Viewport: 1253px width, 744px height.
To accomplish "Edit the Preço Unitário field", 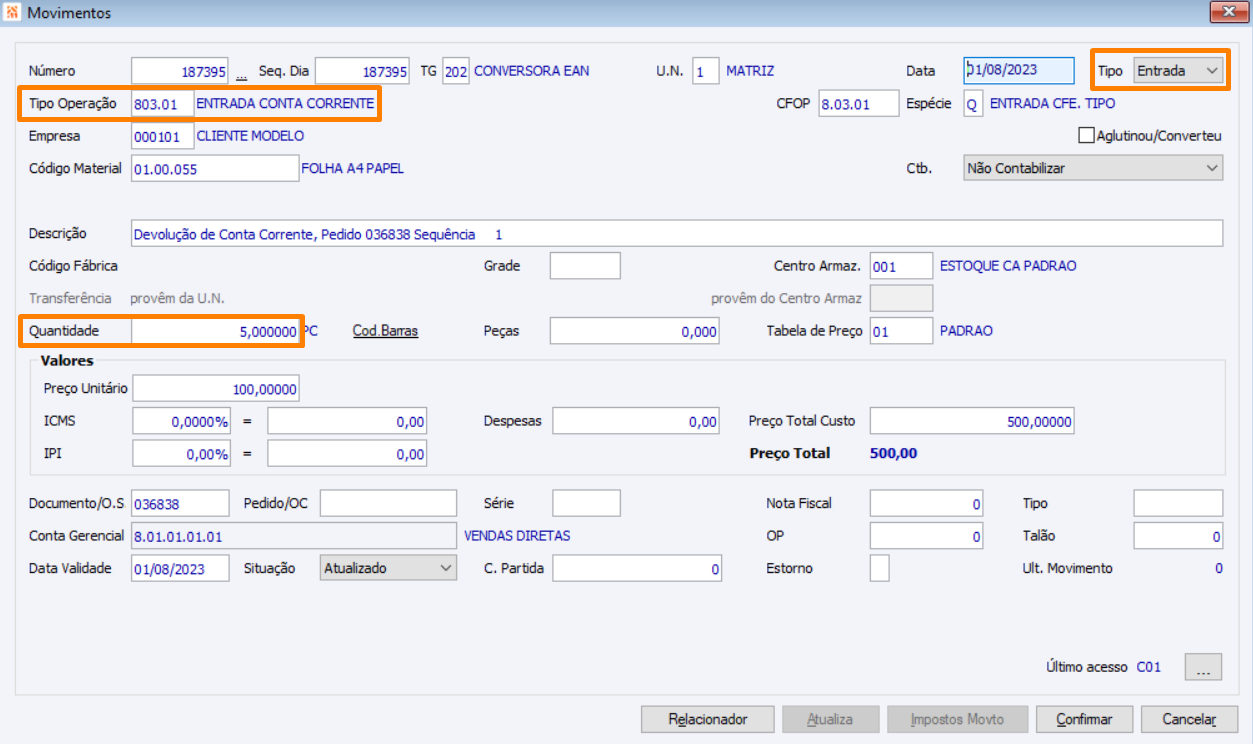I will pos(215,388).
